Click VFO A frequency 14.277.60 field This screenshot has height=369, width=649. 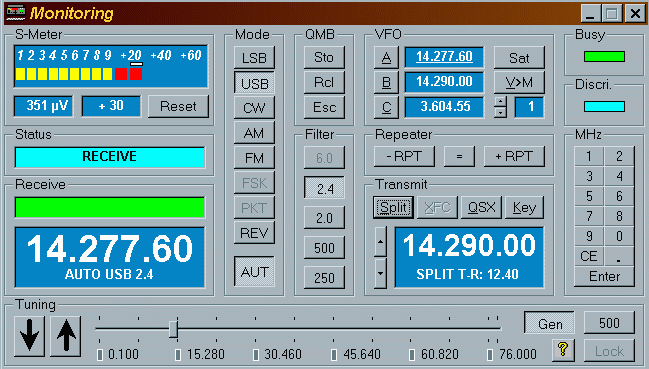click(x=444, y=57)
